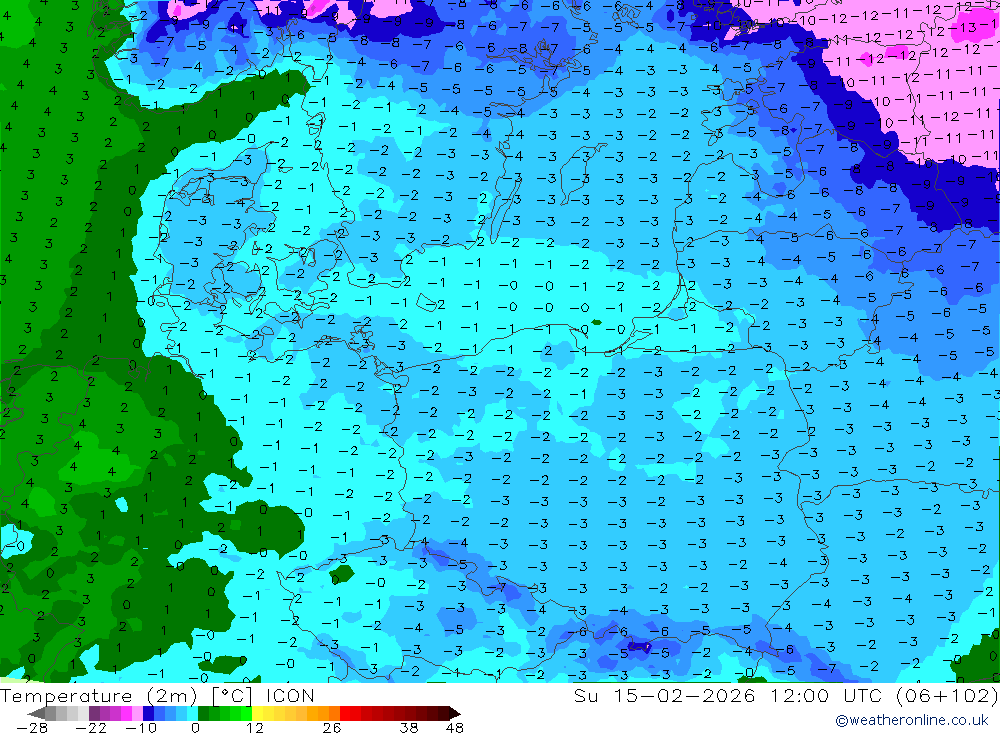Screen dimensions: 1000x733
Task: Click the "48" legend scale label
Action: point(455,728)
